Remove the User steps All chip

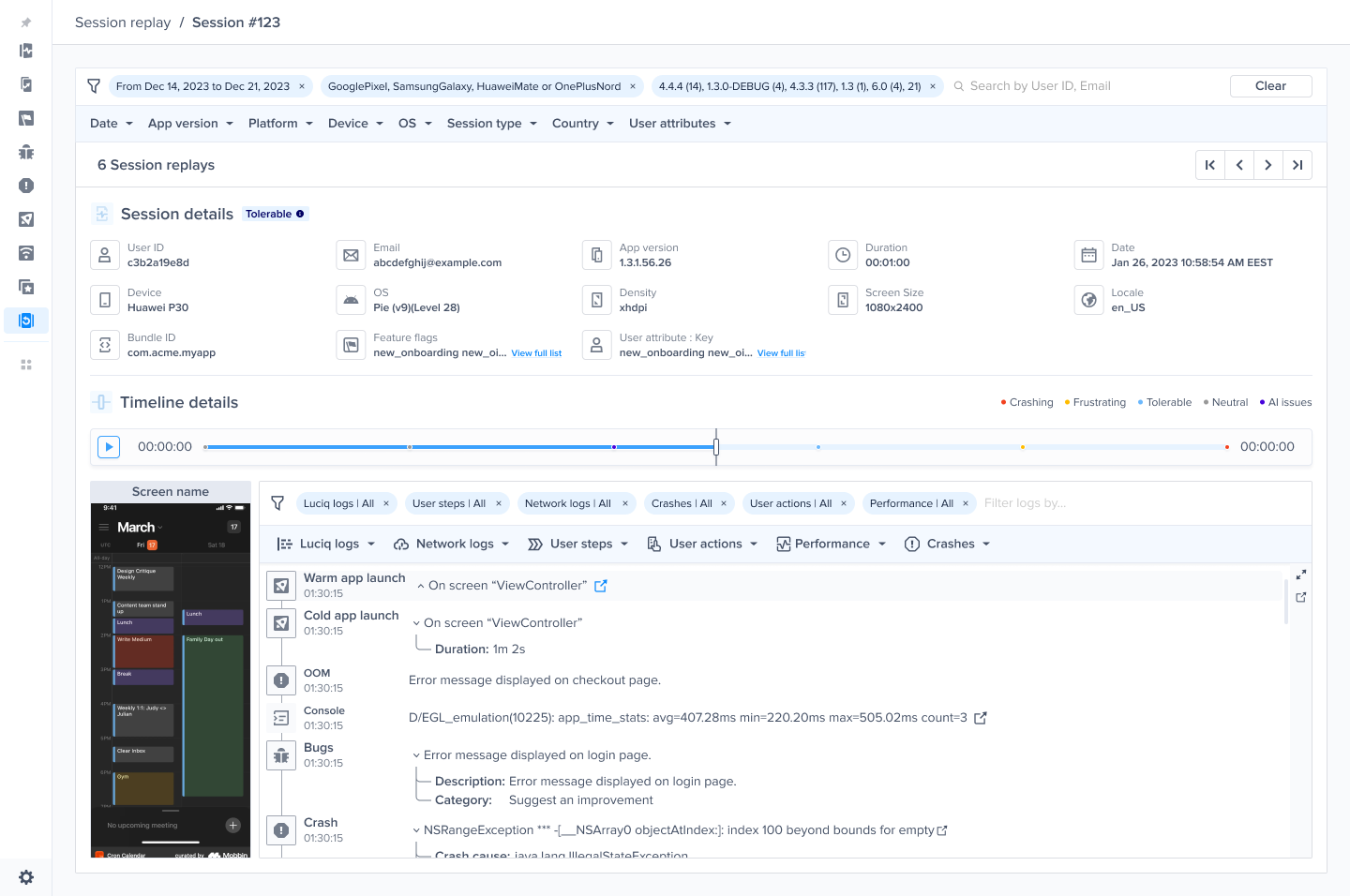(x=499, y=503)
